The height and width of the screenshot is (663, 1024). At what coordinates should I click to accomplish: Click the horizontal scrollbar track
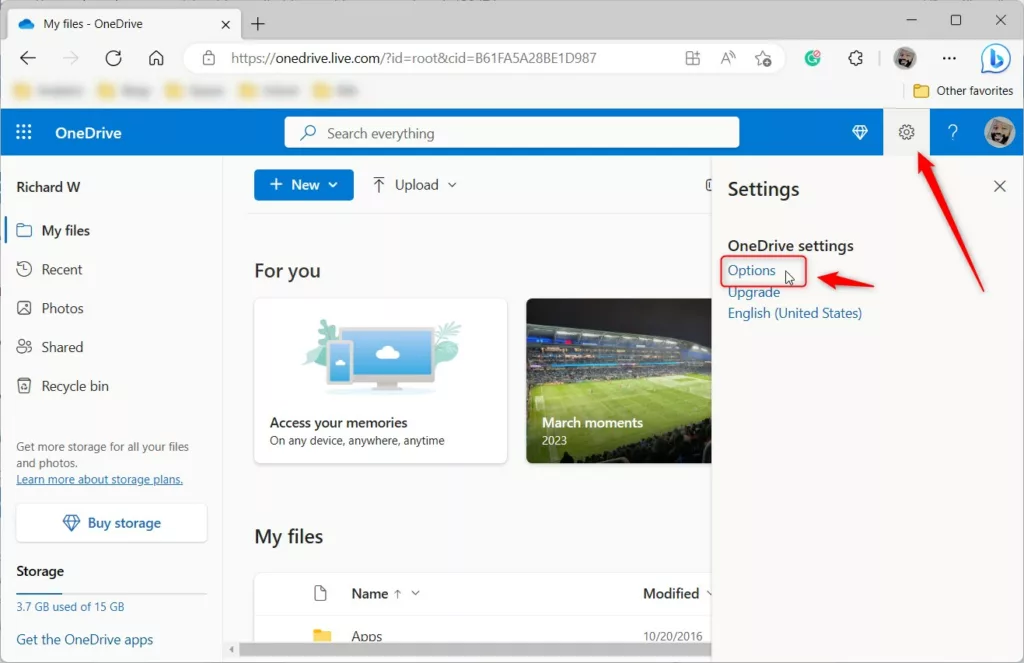[475, 650]
